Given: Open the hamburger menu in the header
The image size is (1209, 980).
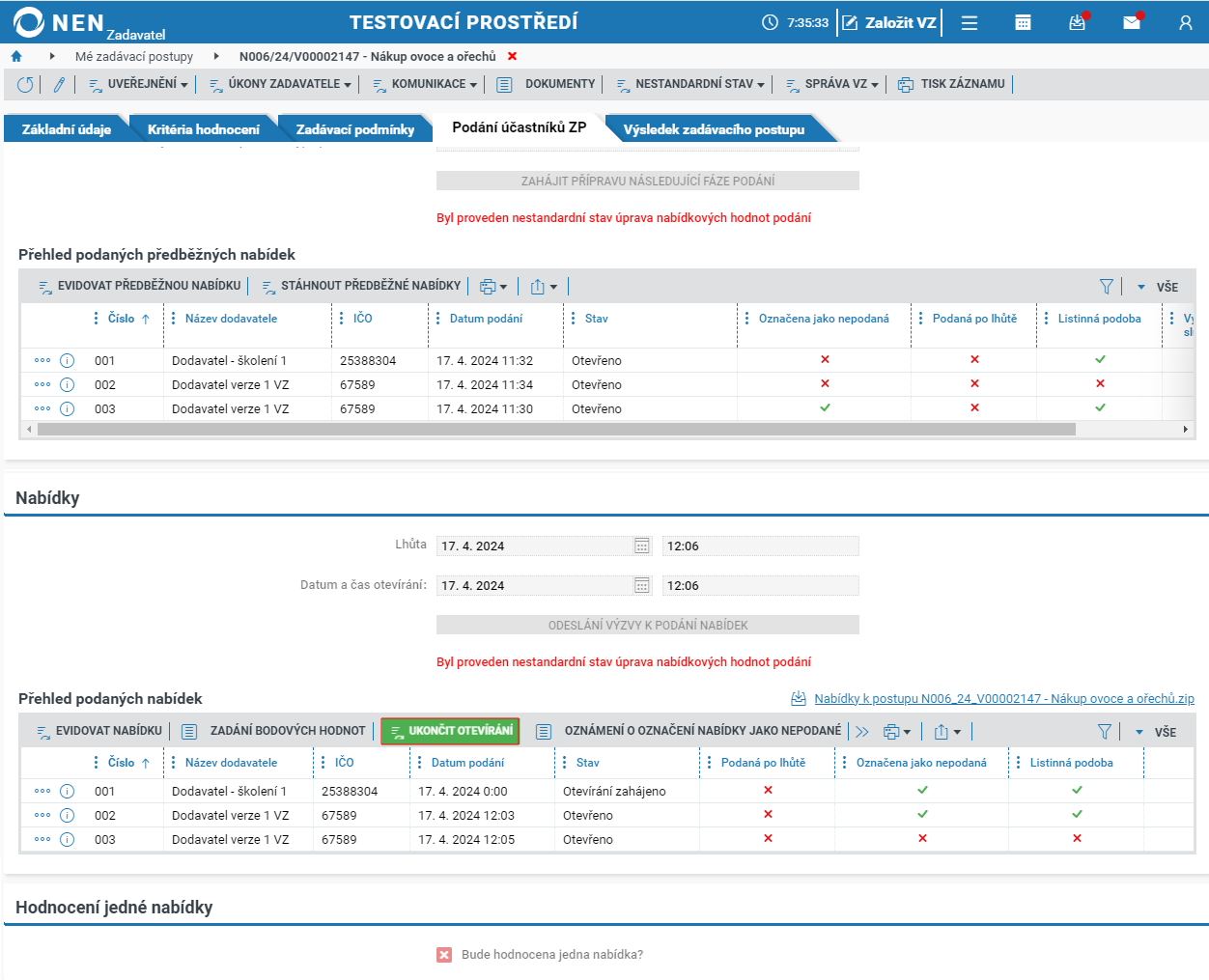Looking at the screenshot, I should tap(970, 22).
